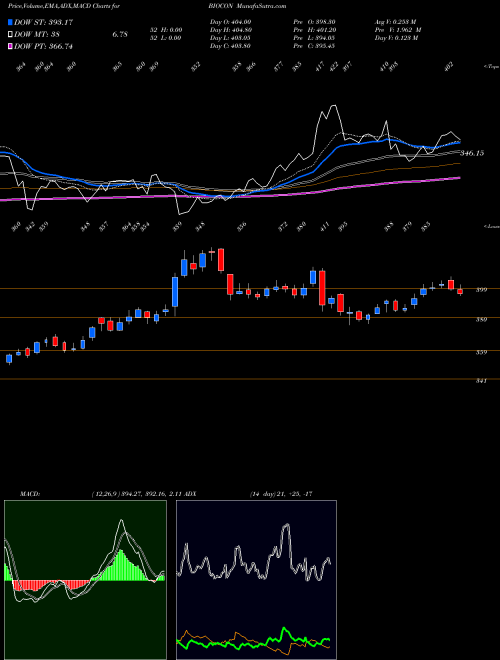Click the ADX (14 day) parameter values
This screenshot has height=660, width=500.
pyautogui.click(x=281, y=494)
